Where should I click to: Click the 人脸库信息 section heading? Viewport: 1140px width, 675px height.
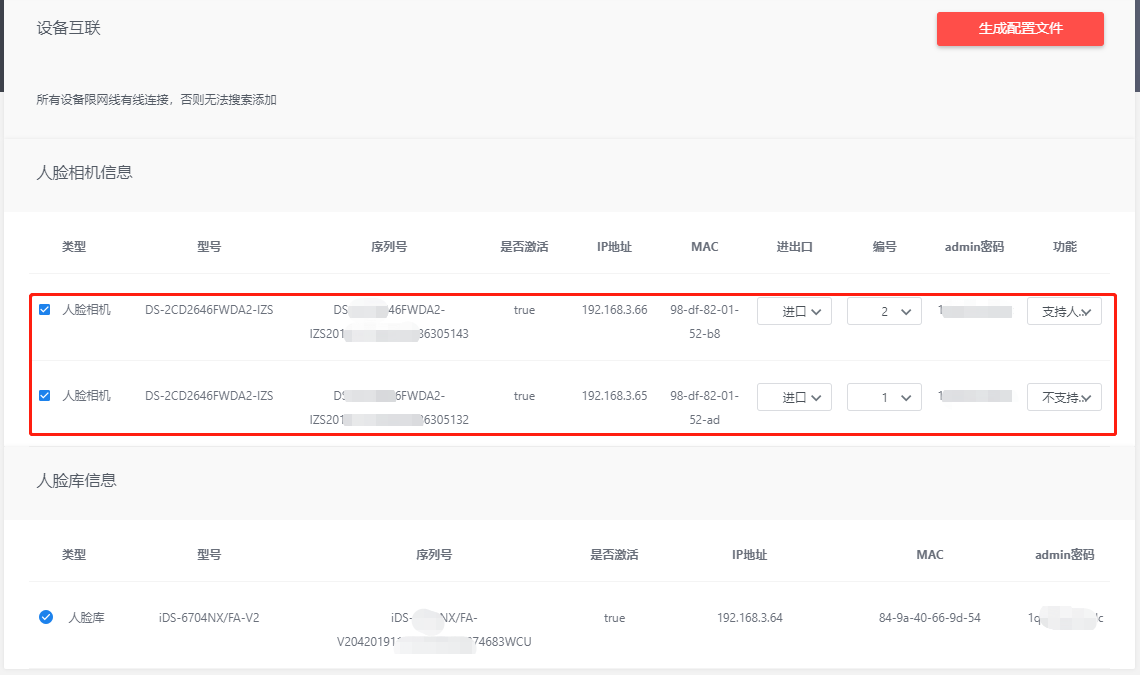(x=76, y=480)
